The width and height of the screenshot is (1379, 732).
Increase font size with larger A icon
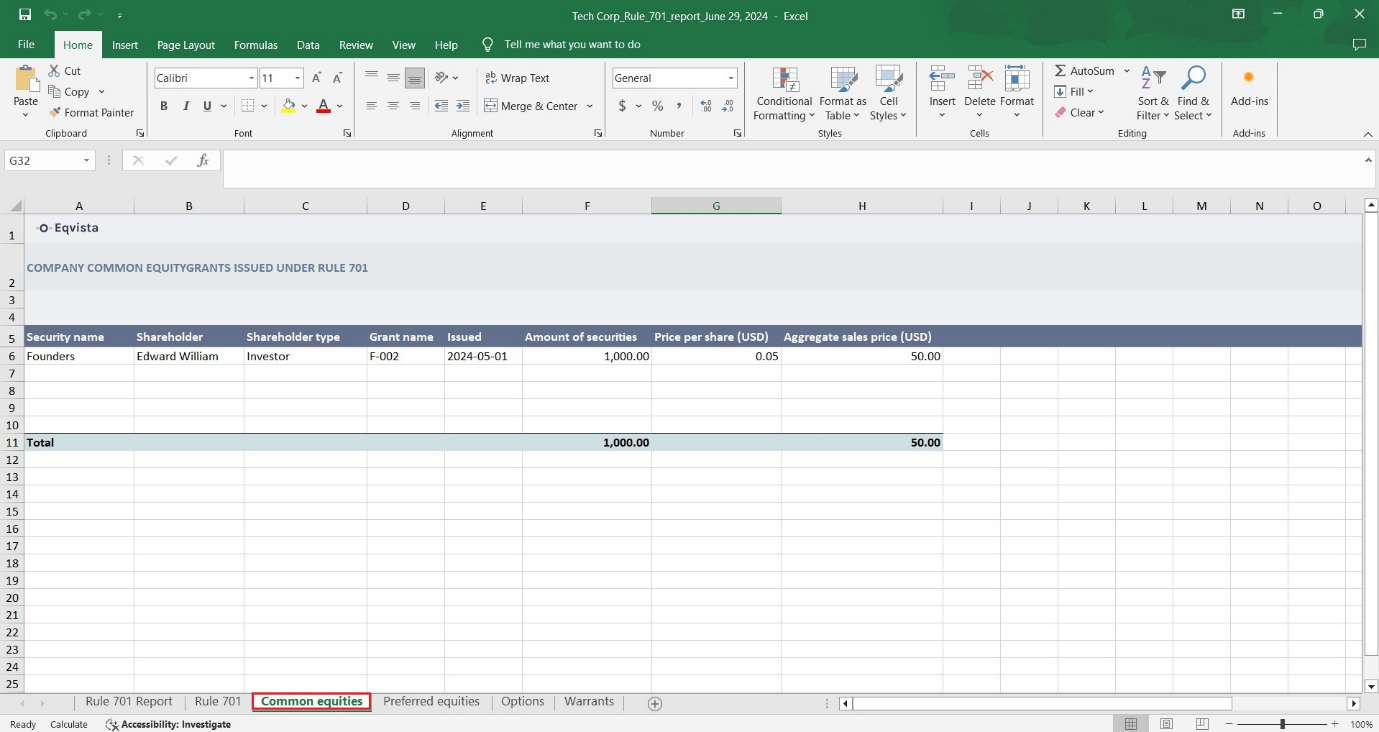click(x=317, y=78)
